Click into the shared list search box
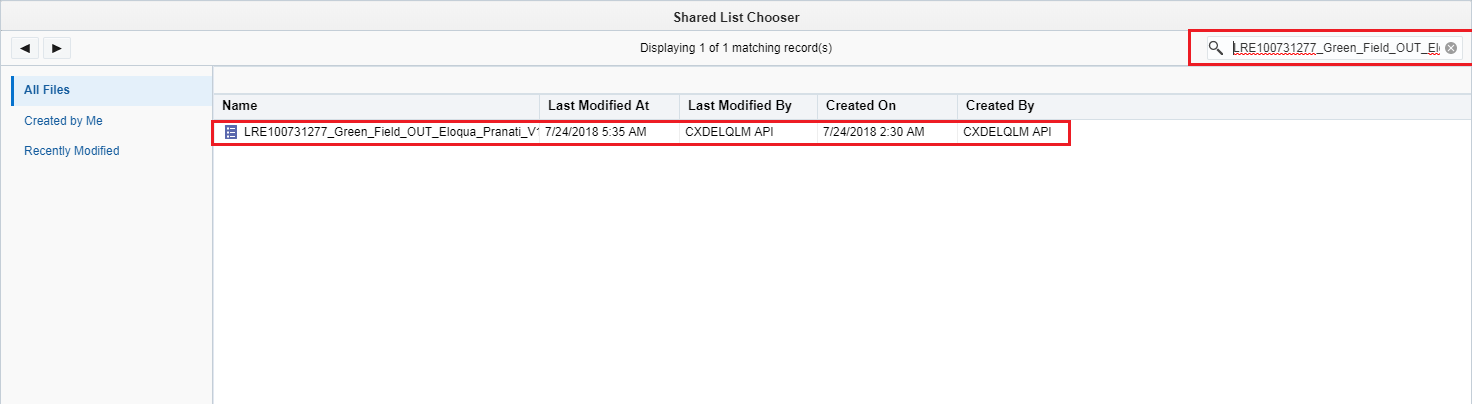Screen dimensions: 1472x404 (x=1335, y=48)
